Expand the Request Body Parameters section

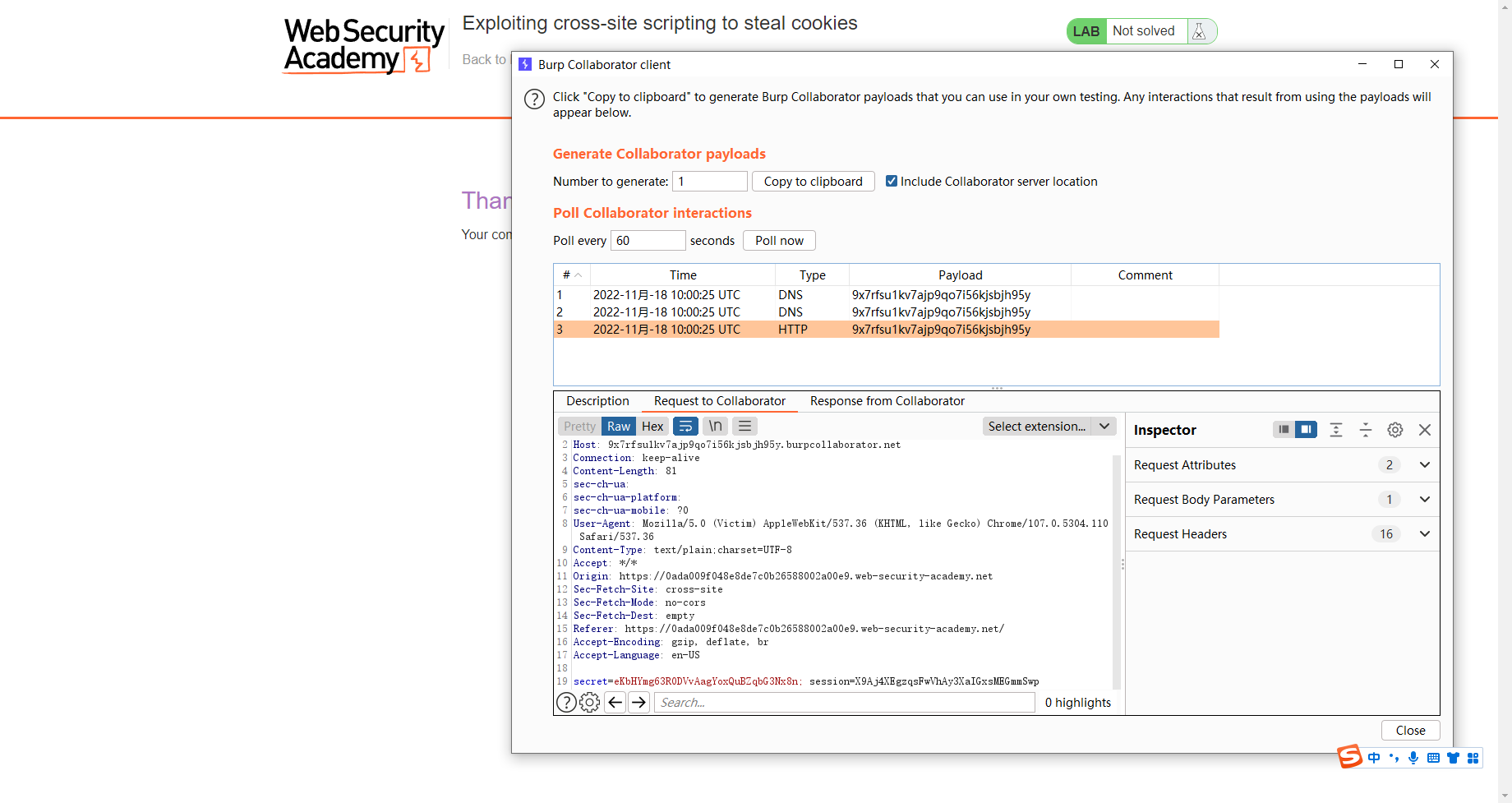pos(1283,500)
